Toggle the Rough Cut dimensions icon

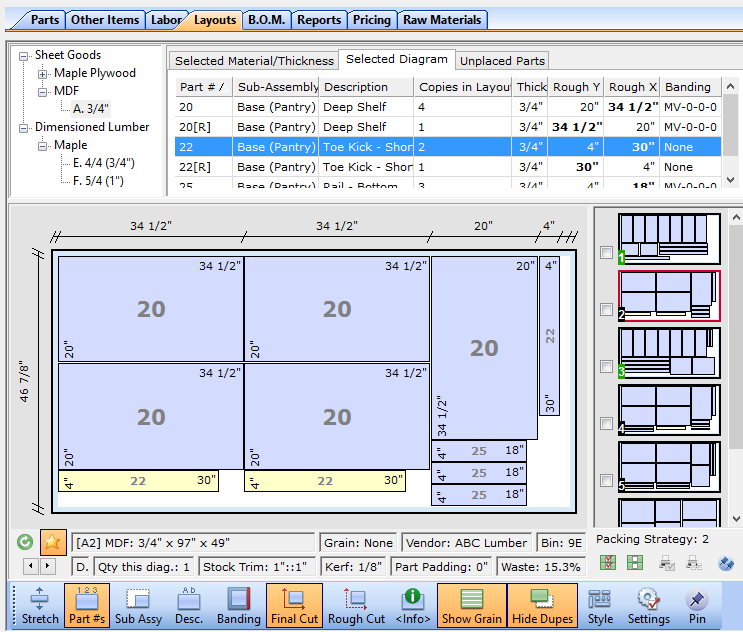tap(356, 605)
